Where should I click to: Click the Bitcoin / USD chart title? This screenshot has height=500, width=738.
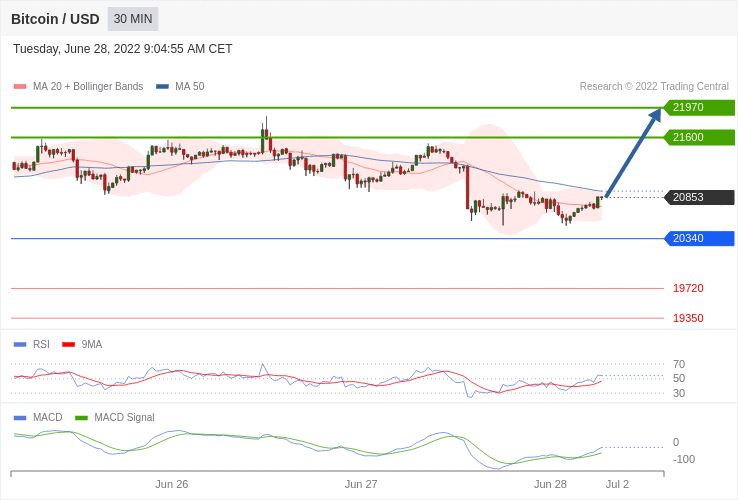(55, 19)
